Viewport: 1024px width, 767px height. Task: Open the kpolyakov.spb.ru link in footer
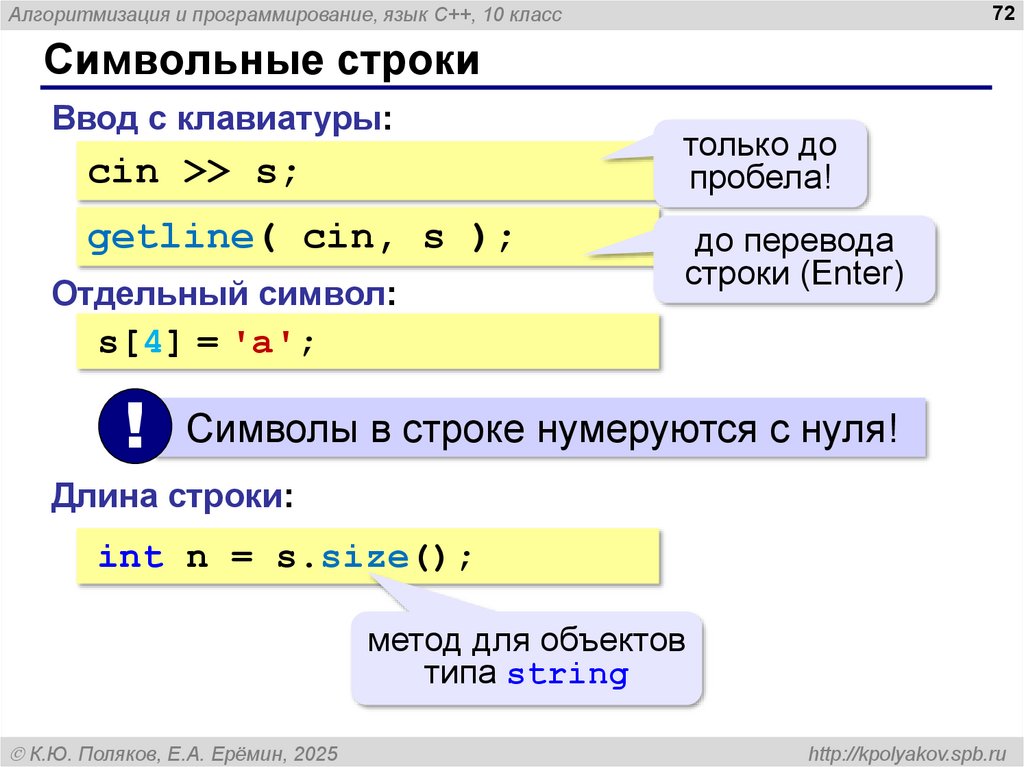(x=906, y=751)
